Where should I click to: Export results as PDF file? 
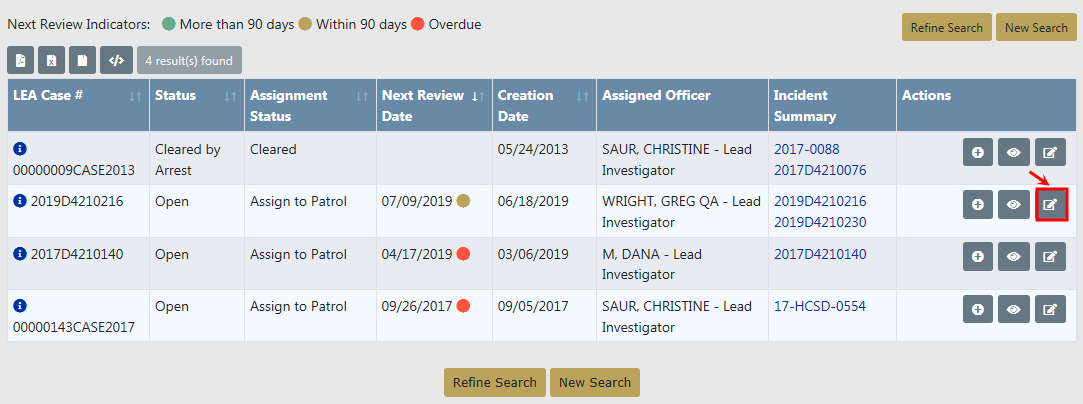(x=21, y=60)
